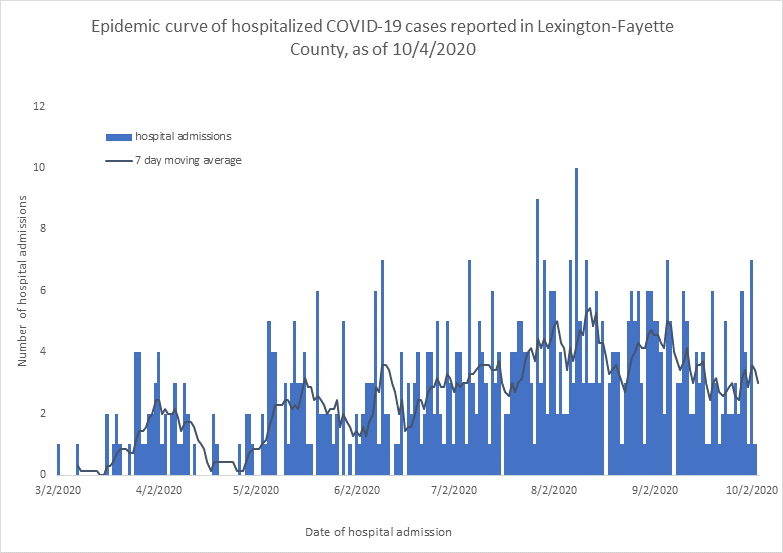The height and width of the screenshot is (553, 783).
Task: Select the 'hospital admissions' legend label
Action: click(x=185, y=136)
